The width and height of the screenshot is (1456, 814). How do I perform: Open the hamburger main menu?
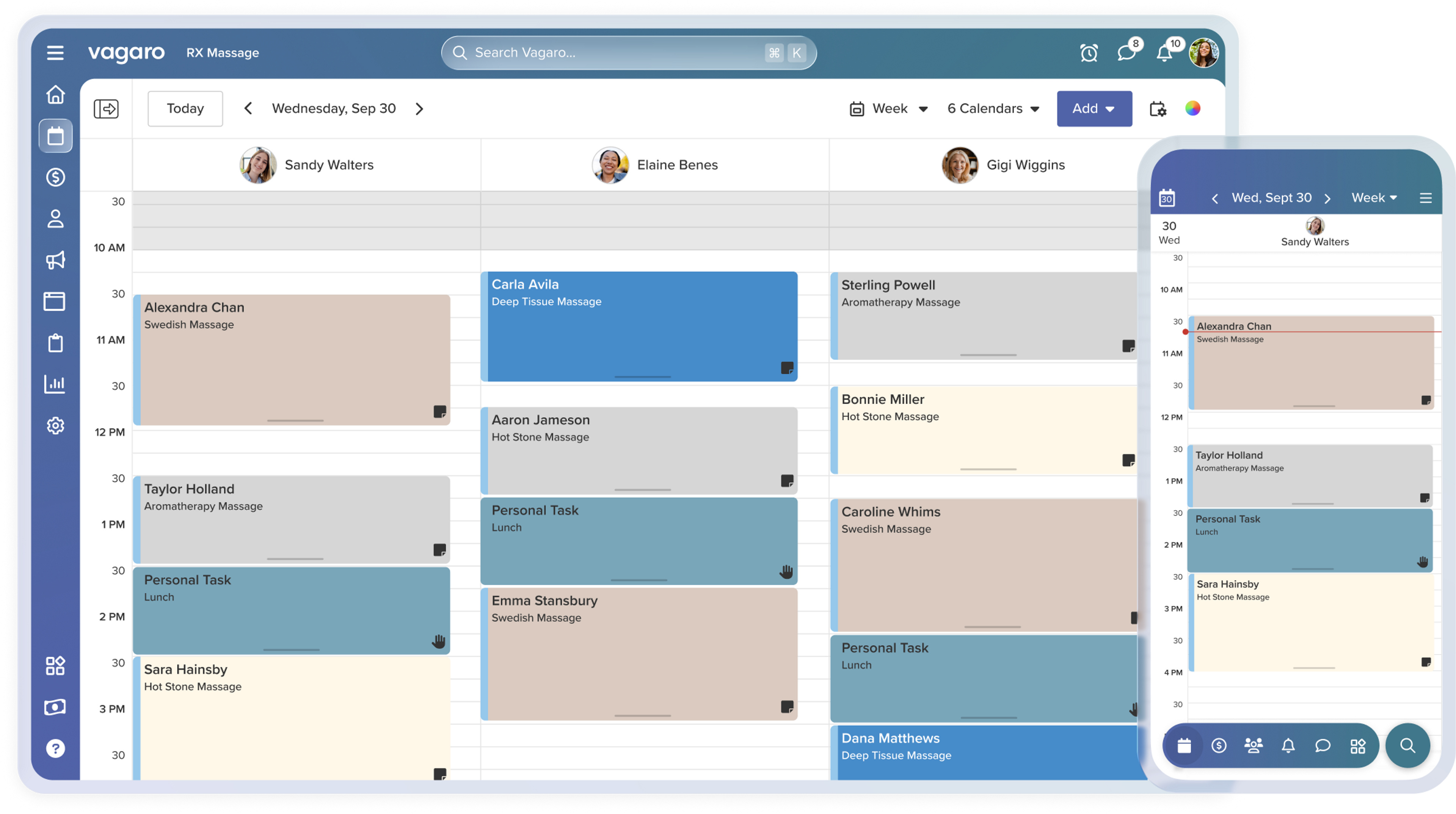55,53
